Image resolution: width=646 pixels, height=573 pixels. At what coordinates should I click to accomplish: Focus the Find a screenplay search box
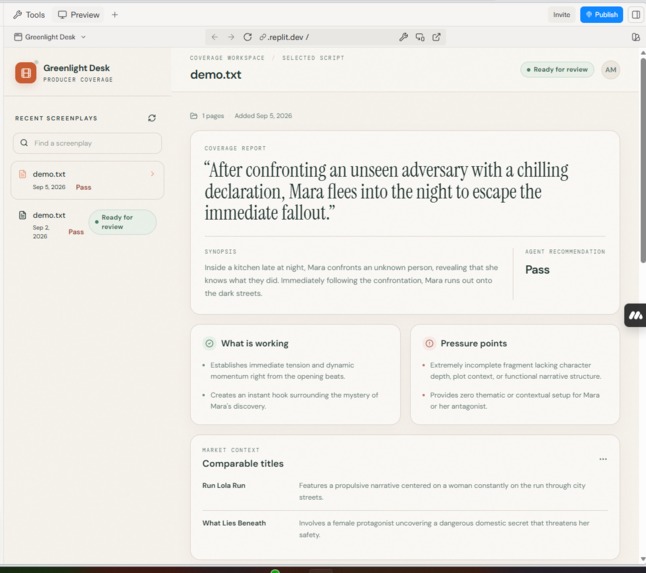point(87,143)
